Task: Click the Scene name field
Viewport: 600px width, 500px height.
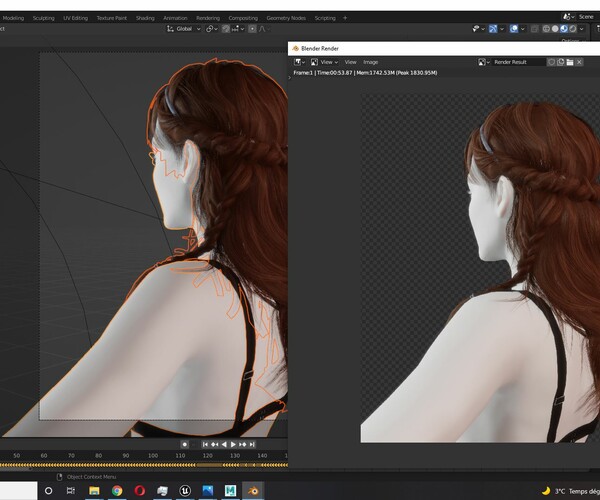Action: pos(588,17)
